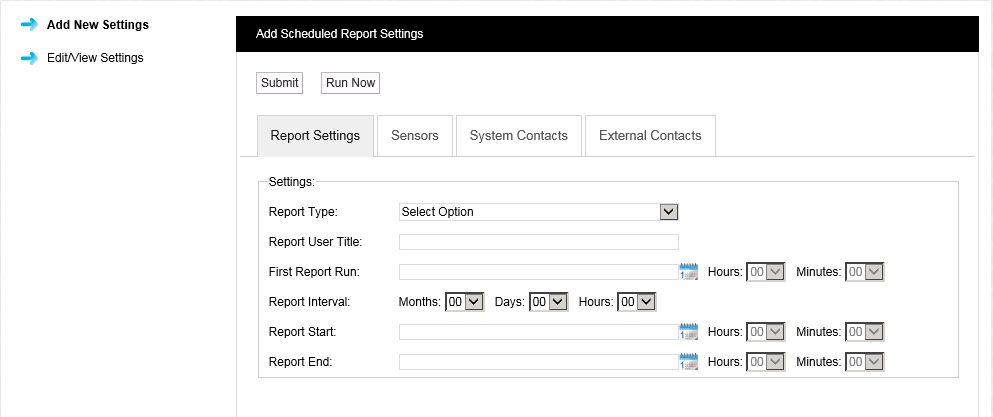The width and height of the screenshot is (993, 417).
Task: Switch to the Sensors tab
Action: pos(415,136)
